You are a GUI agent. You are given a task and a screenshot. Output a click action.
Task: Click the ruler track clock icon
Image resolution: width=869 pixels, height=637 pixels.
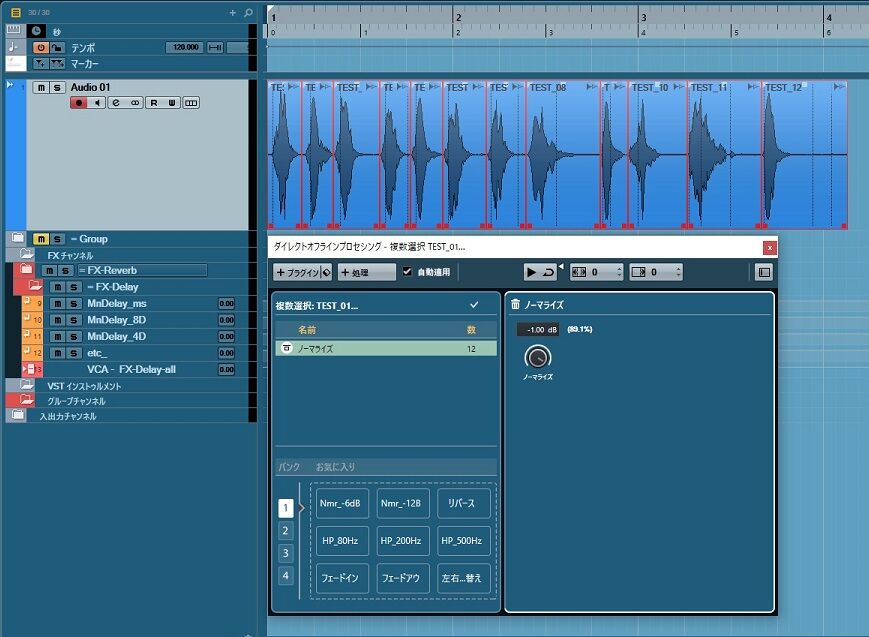[x=37, y=31]
